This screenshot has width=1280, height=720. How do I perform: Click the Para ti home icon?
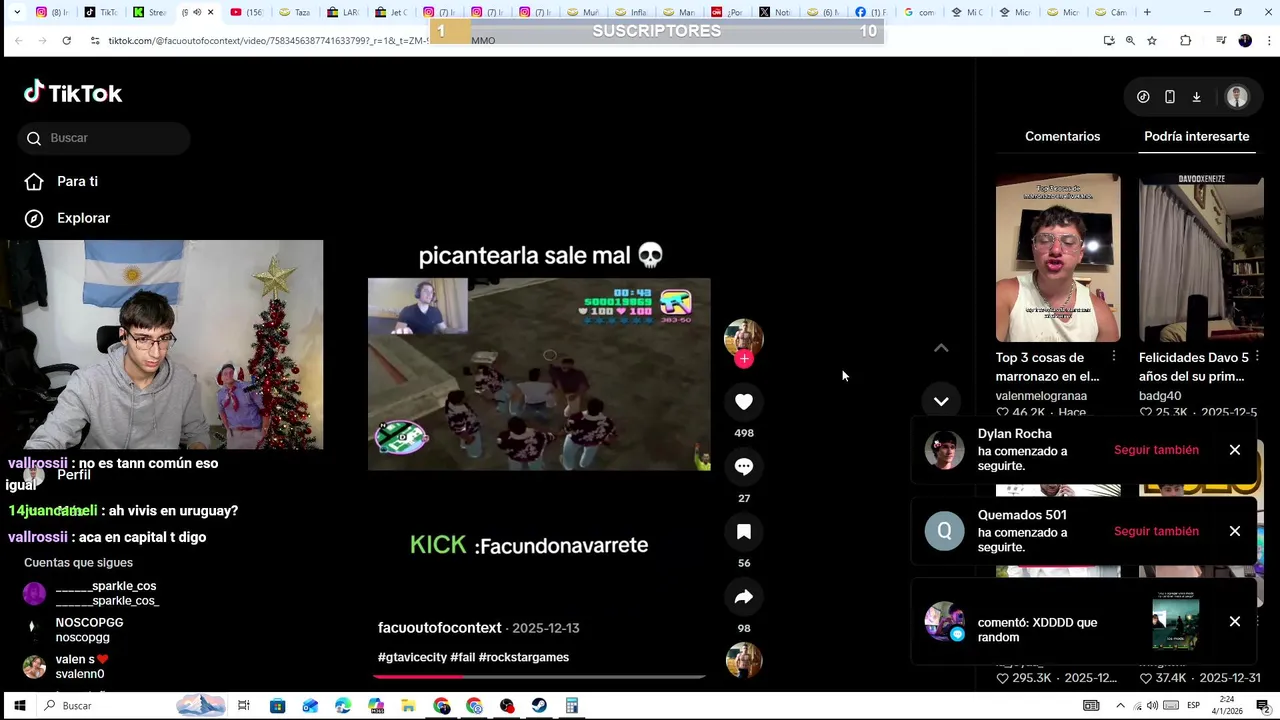pyautogui.click(x=34, y=182)
